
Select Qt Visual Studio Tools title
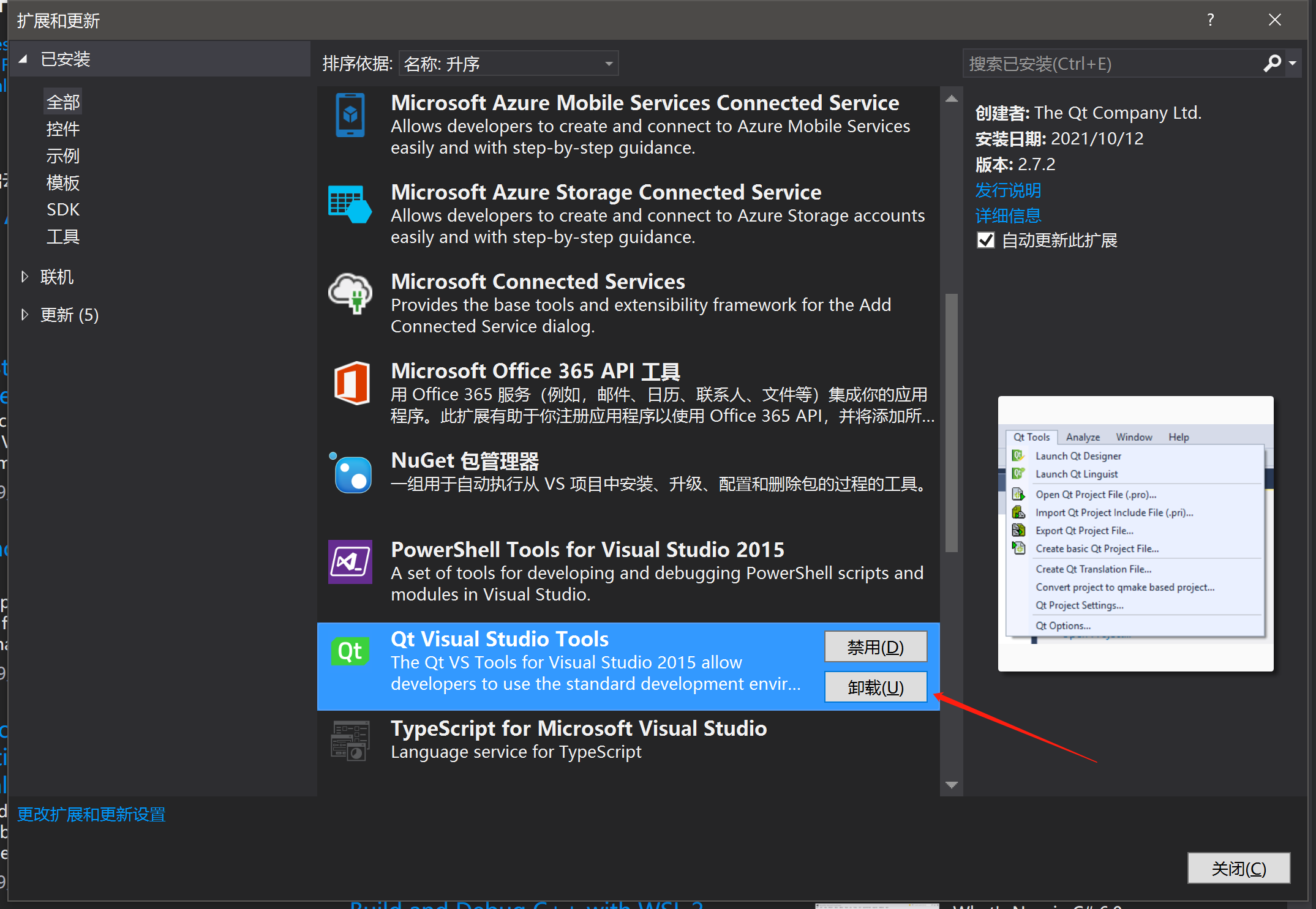coord(500,639)
